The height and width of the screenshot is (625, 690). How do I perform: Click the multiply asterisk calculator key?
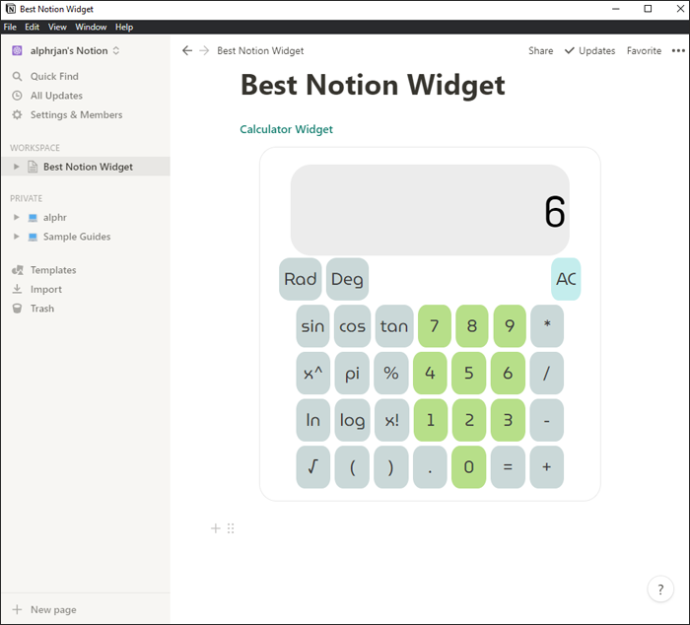pyautogui.click(x=547, y=326)
